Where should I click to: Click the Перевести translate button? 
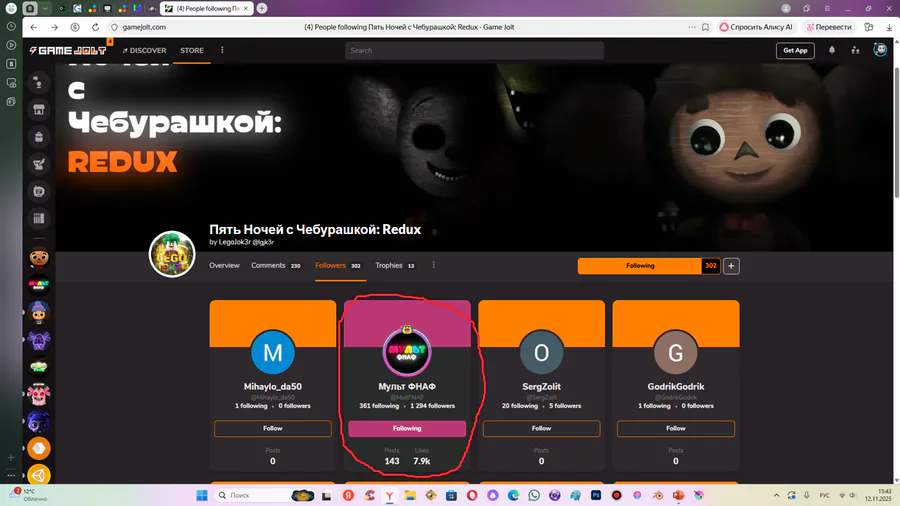(829, 27)
